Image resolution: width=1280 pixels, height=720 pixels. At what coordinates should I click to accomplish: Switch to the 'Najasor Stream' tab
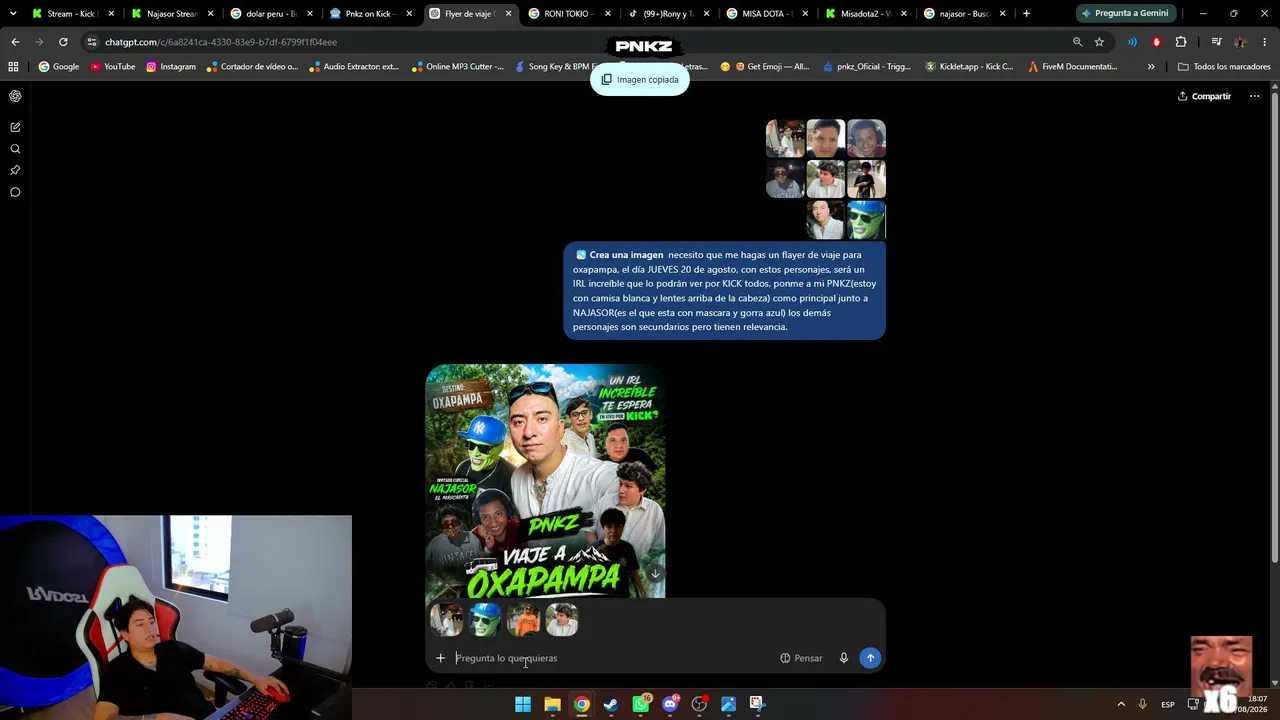click(172, 14)
